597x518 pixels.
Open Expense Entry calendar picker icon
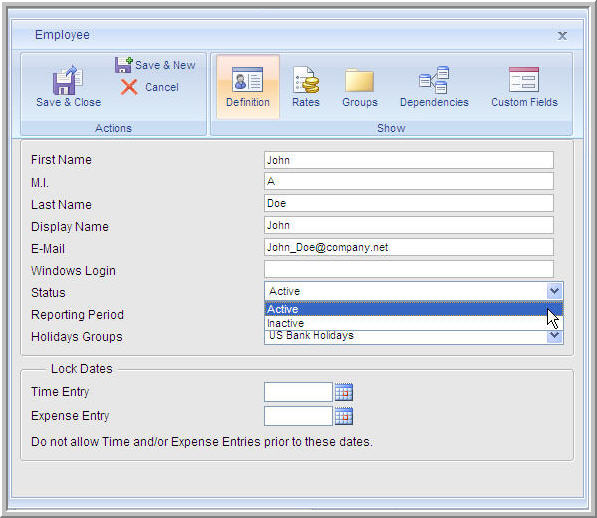[x=344, y=416]
